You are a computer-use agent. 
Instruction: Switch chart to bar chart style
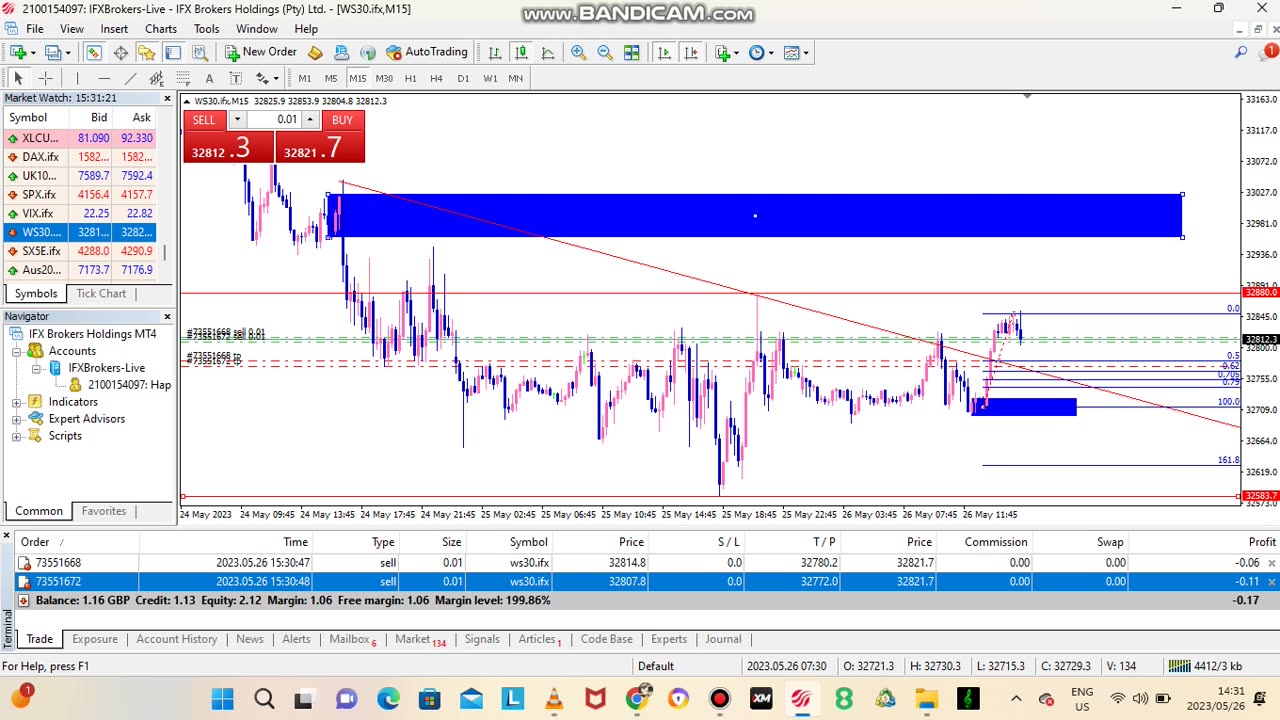point(494,52)
